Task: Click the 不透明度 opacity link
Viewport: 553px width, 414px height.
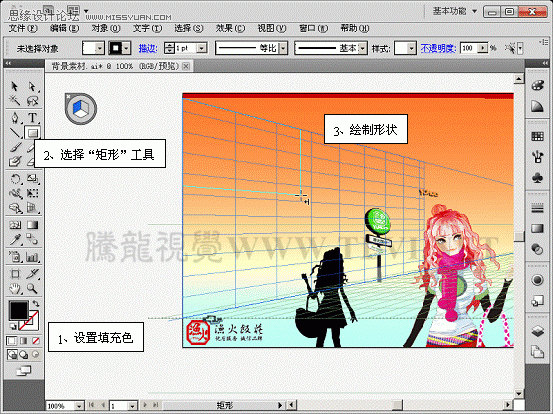Action: click(438, 48)
